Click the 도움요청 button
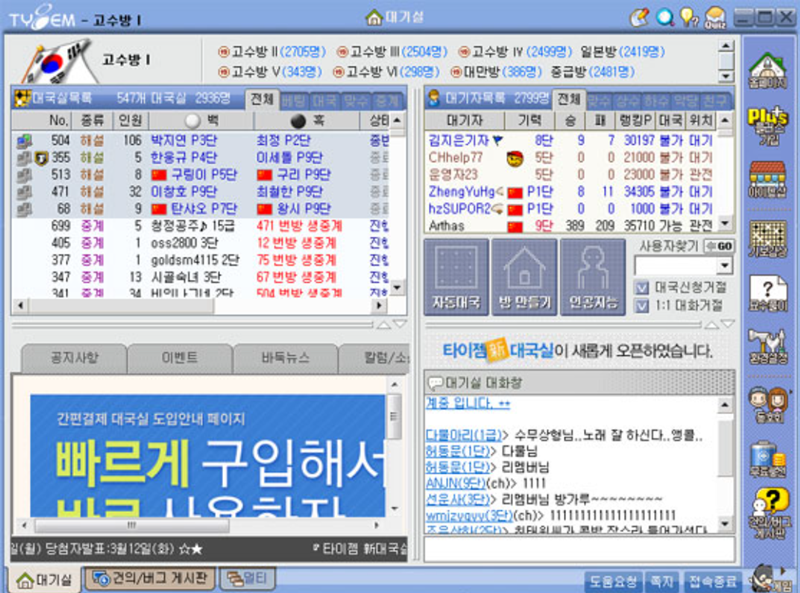 point(613,581)
